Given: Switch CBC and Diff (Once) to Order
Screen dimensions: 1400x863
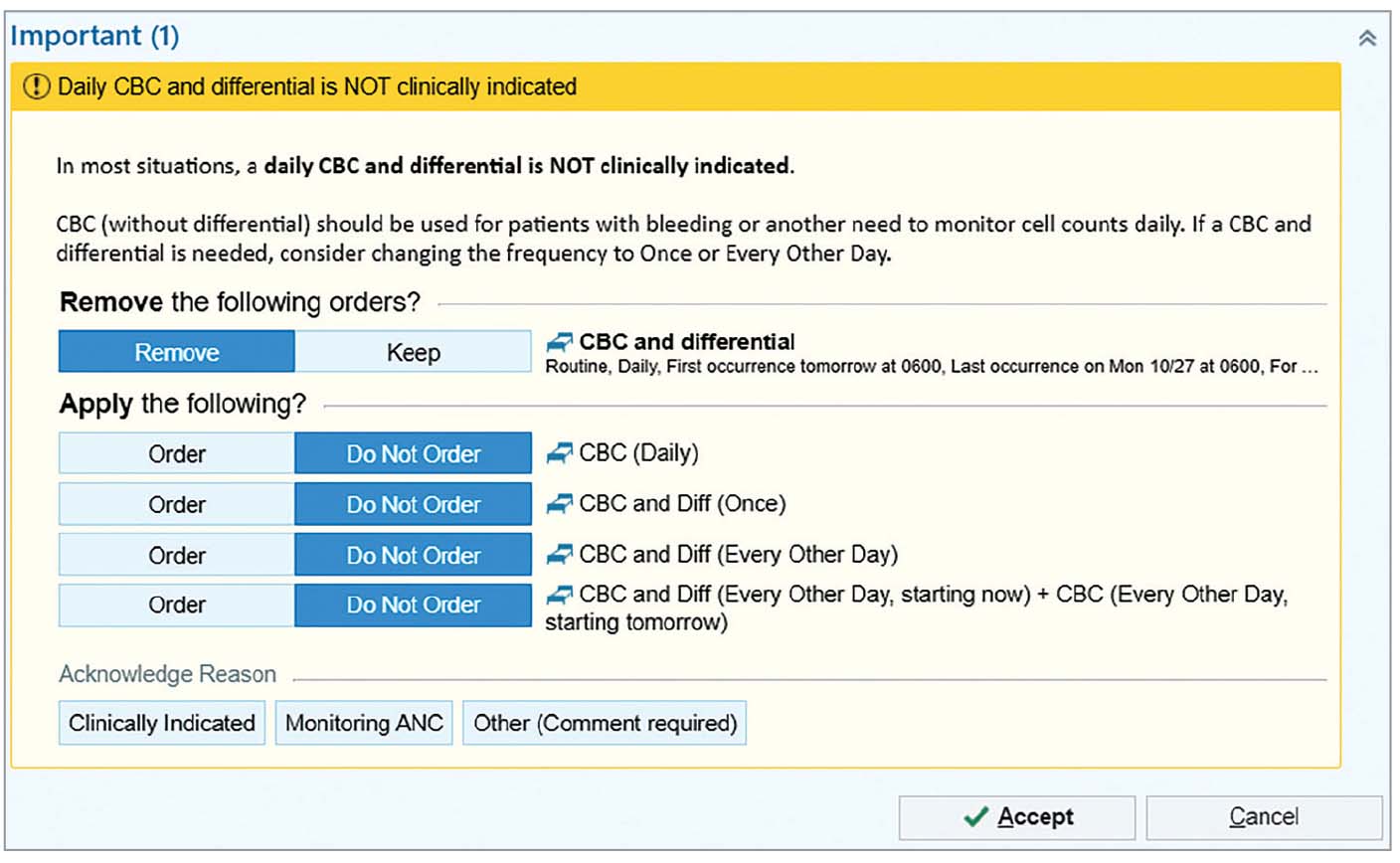Looking at the screenshot, I should (x=176, y=503).
